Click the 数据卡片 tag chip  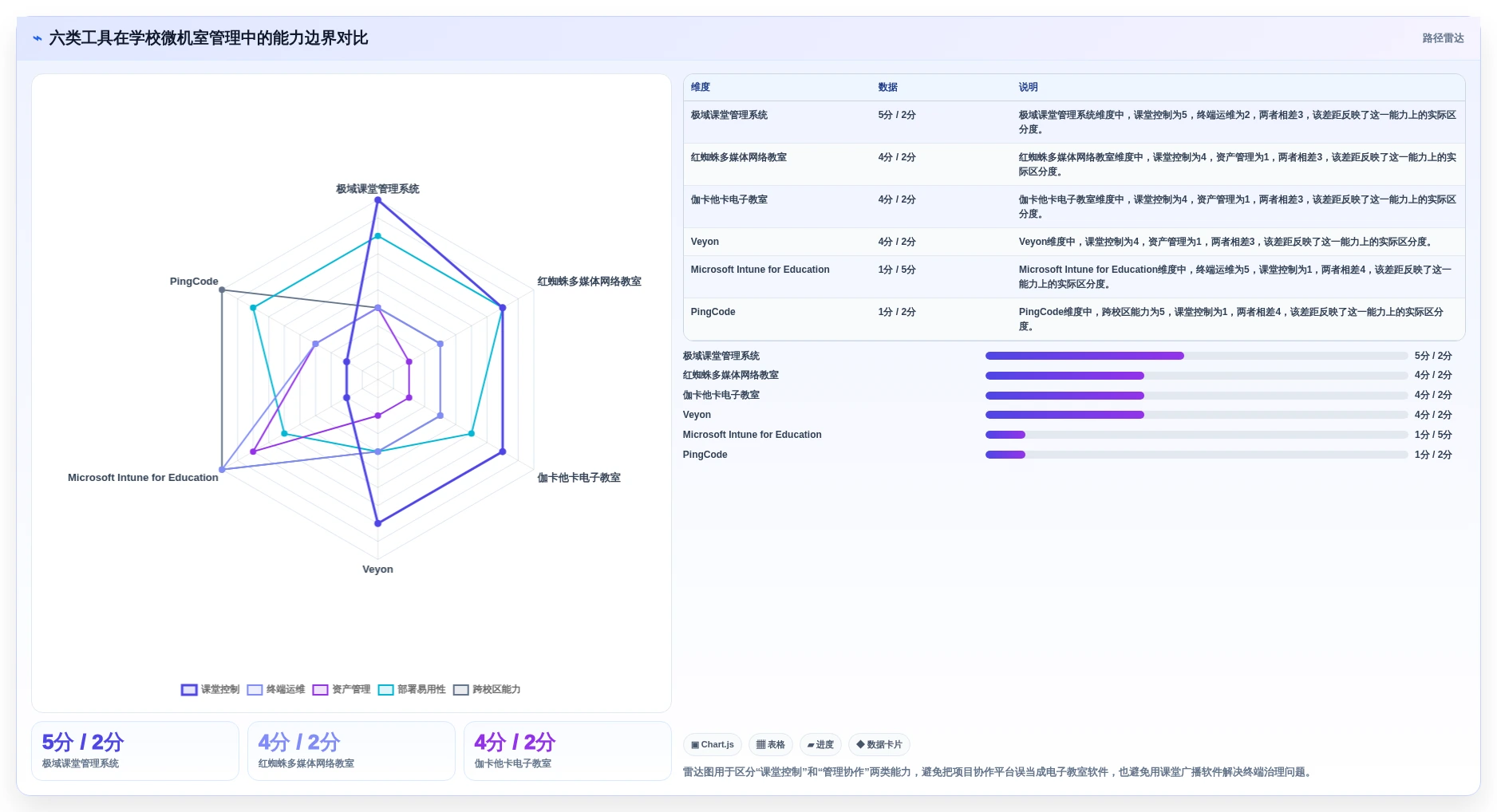tap(879, 744)
